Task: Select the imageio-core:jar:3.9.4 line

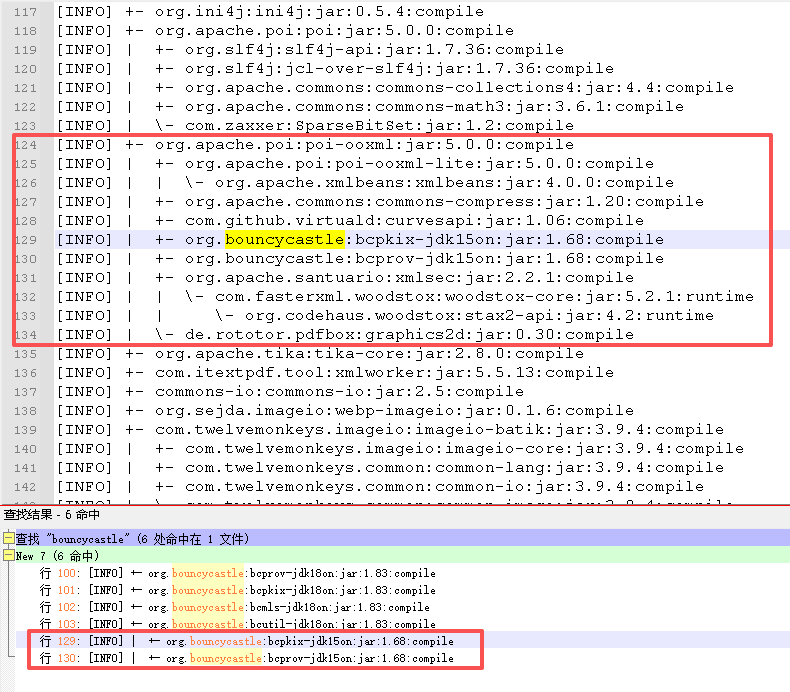Action: [x=400, y=449]
